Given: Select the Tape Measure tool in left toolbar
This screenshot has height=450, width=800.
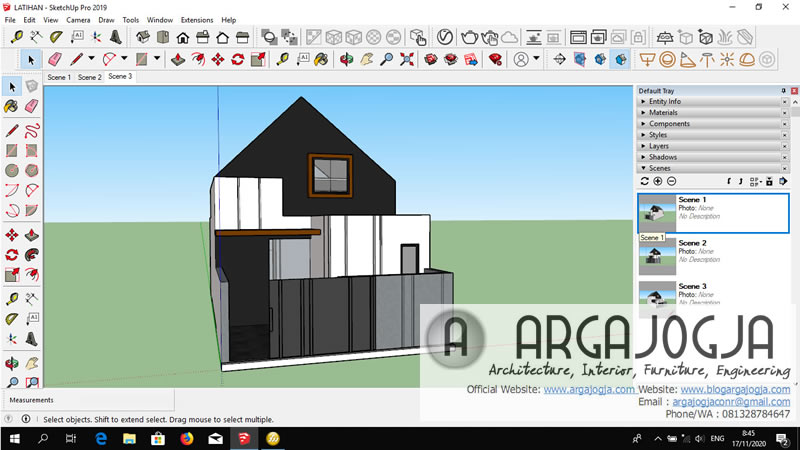Looking at the screenshot, I should click(x=12, y=299).
